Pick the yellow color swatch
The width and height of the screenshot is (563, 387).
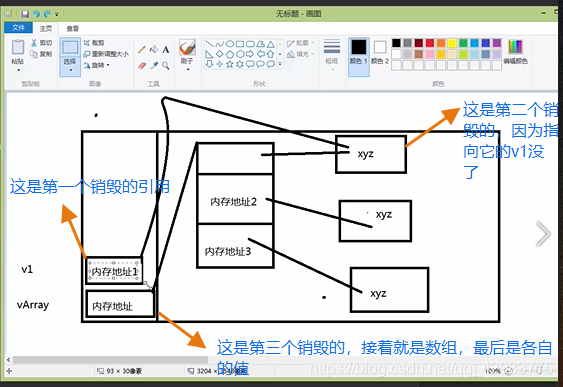click(452, 43)
